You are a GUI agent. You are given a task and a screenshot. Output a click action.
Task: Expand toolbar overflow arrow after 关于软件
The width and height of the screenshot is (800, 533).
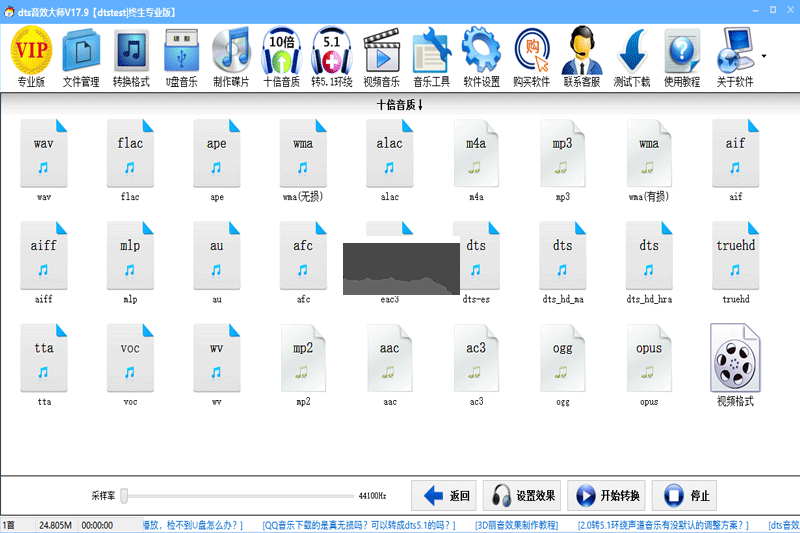pos(764,56)
